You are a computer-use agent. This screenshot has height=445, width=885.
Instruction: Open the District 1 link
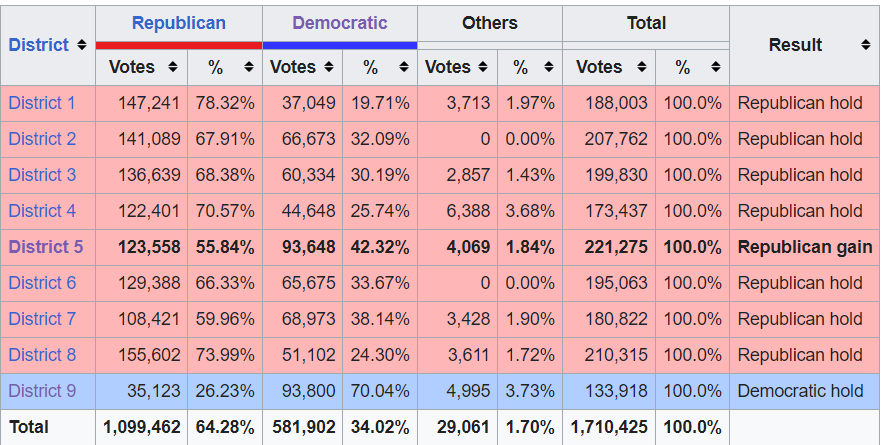click(42, 103)
